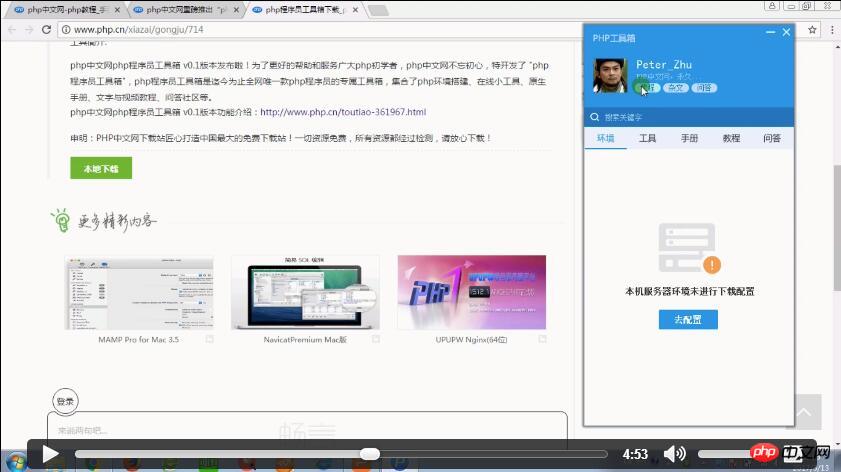Click the MAMP Pro for Mac 3.5 caption
Image resolution: width=841 pixels, height=472 pixels.
138,340
